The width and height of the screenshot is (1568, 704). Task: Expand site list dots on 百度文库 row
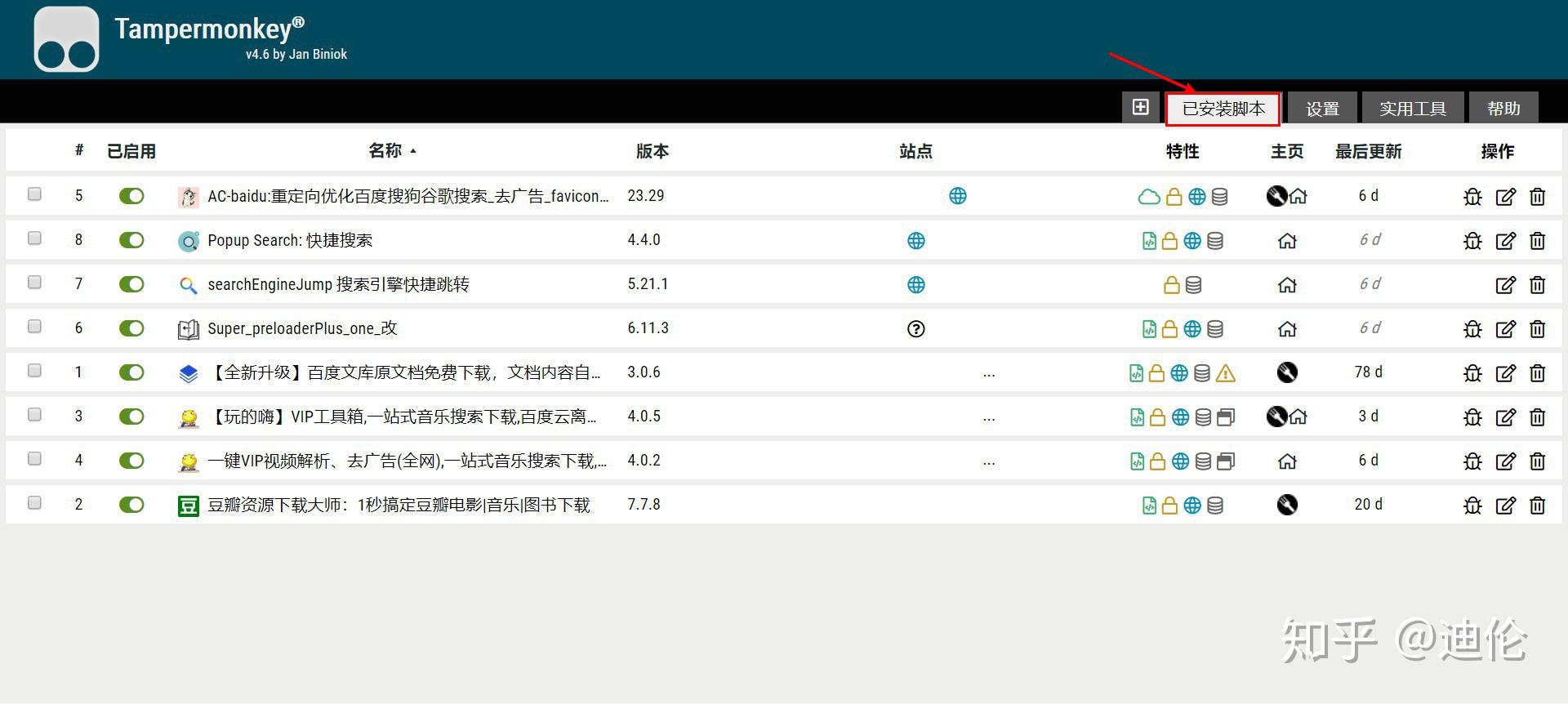989,375
